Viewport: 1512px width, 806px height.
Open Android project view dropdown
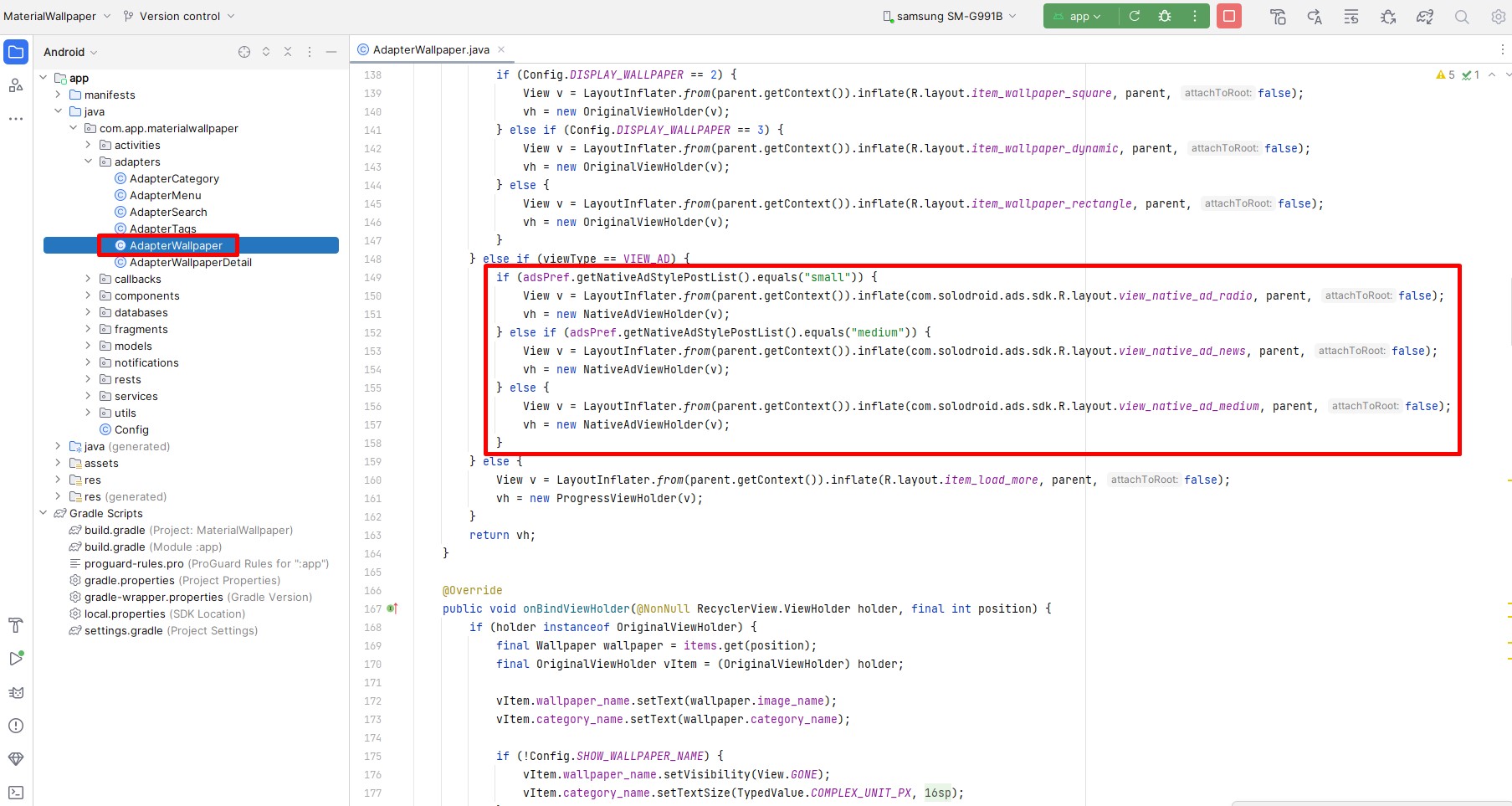[x=70, y=52]
